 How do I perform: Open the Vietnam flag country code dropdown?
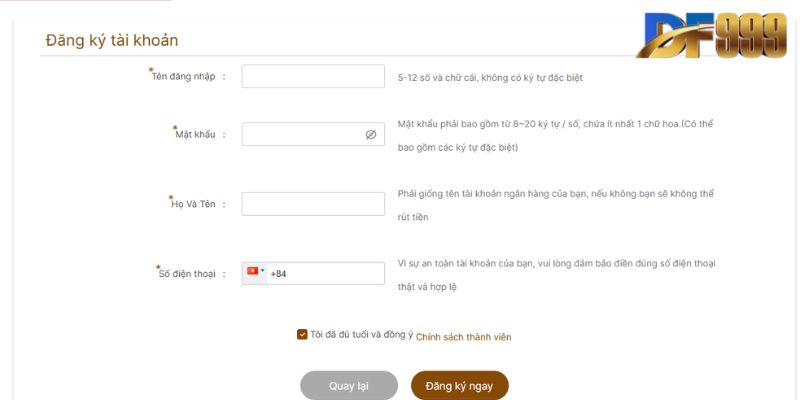click(255, 273)
